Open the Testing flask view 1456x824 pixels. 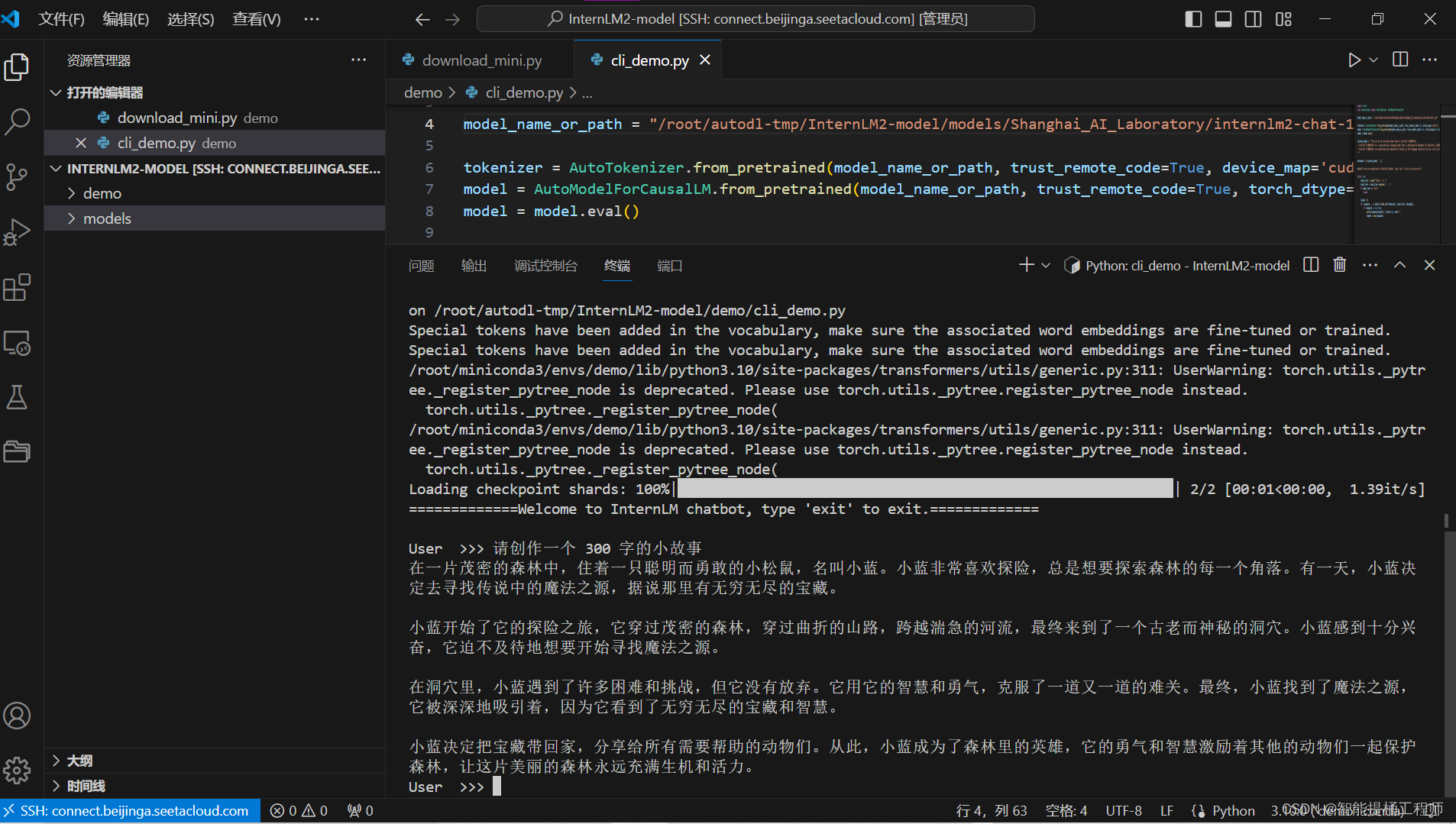click(x=17, y=397)
